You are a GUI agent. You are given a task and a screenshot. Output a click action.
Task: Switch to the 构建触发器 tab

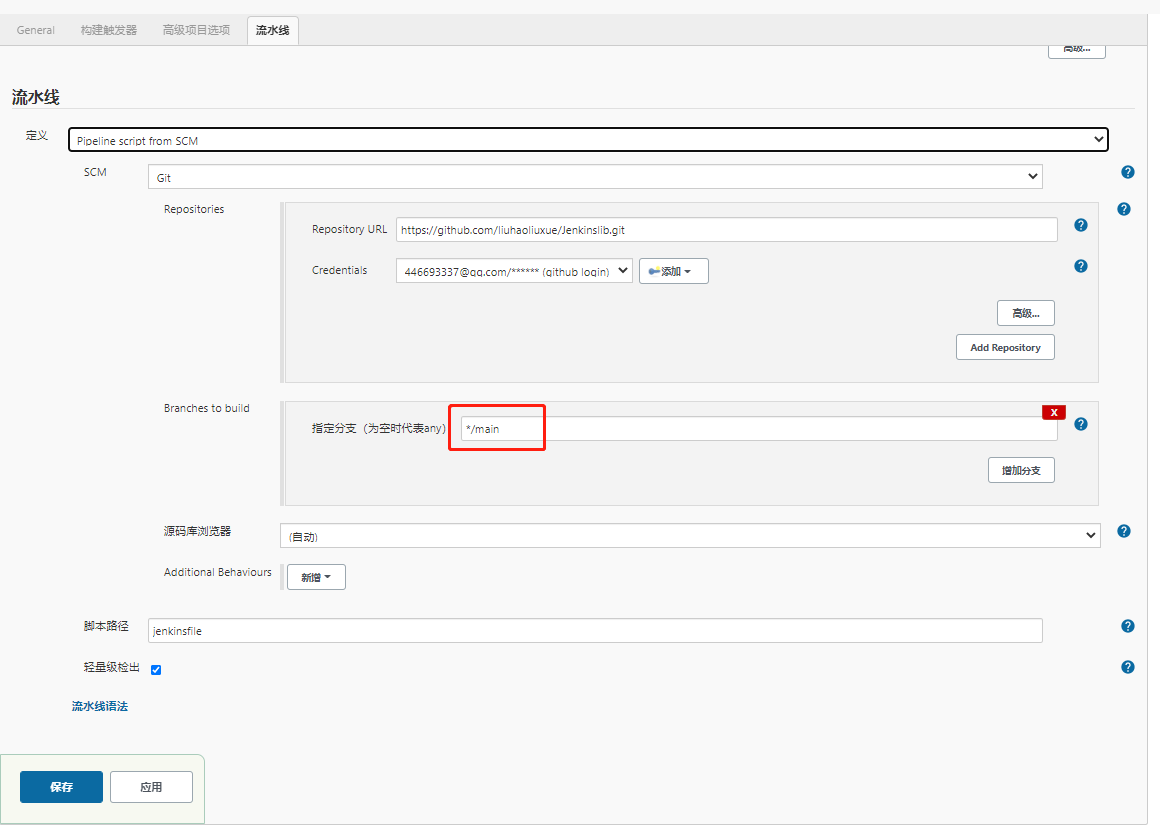(x=109, y=30)
